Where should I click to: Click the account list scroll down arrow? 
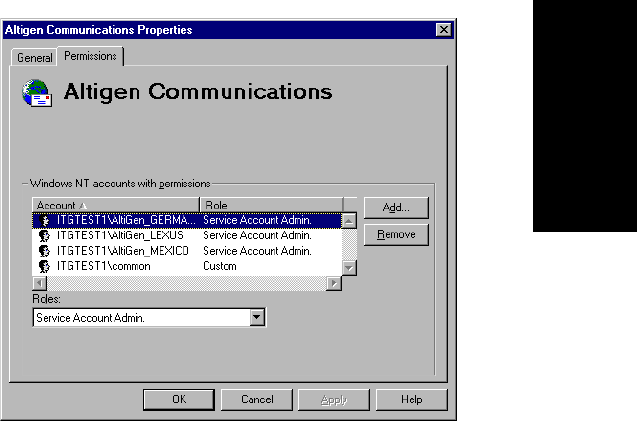click(x=349, y=268)
